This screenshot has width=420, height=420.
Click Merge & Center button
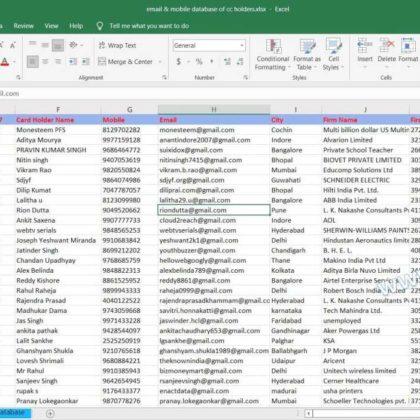pos(125,62)
